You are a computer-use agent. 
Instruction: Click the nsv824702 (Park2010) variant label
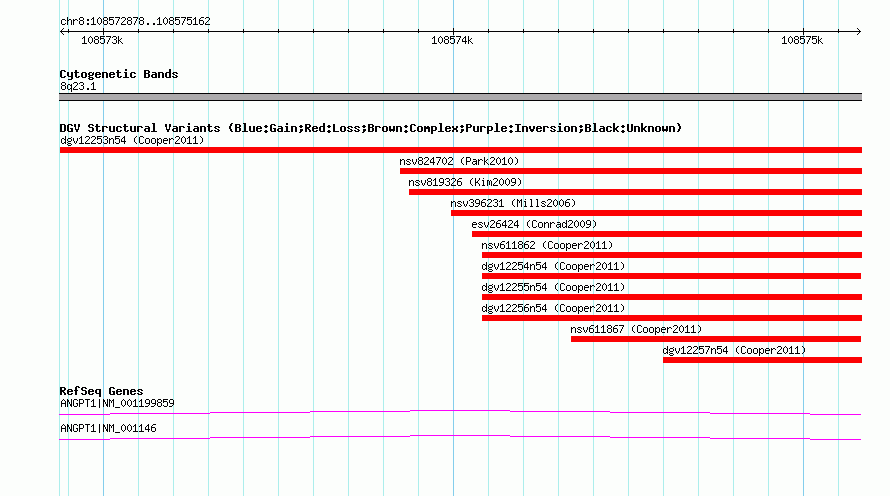coord(459,161)
